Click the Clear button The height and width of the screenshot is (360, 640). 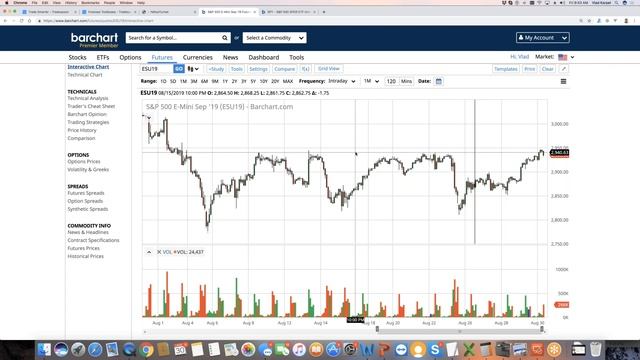[548, 69]
